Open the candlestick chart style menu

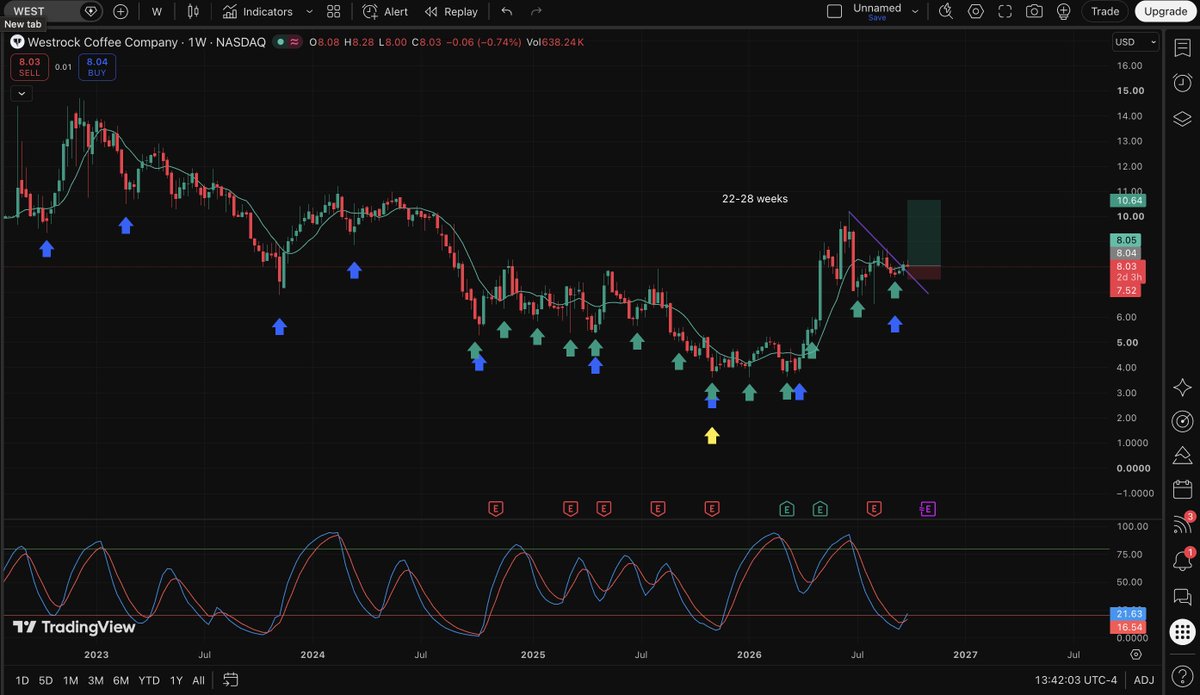point(194,11)
